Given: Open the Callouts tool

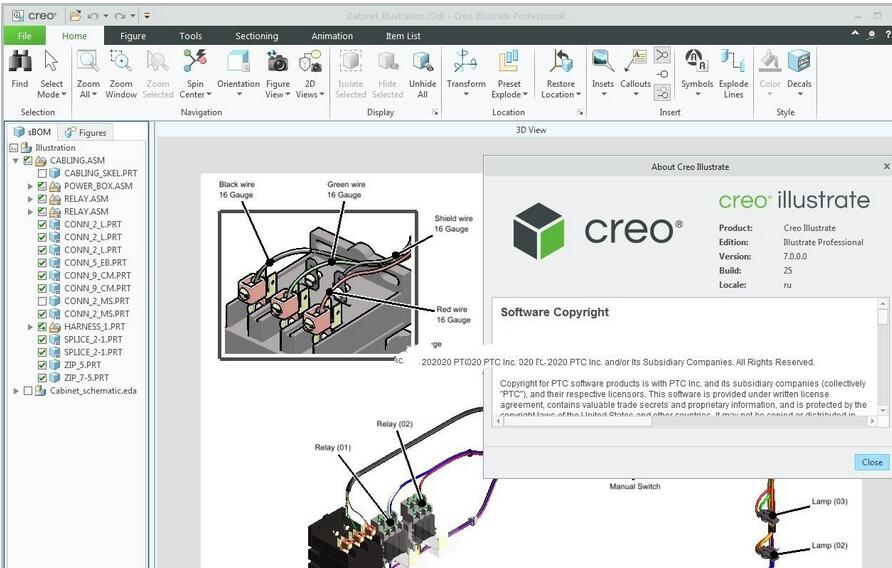Looking at the screenshot, I should [x=635, y=73].
